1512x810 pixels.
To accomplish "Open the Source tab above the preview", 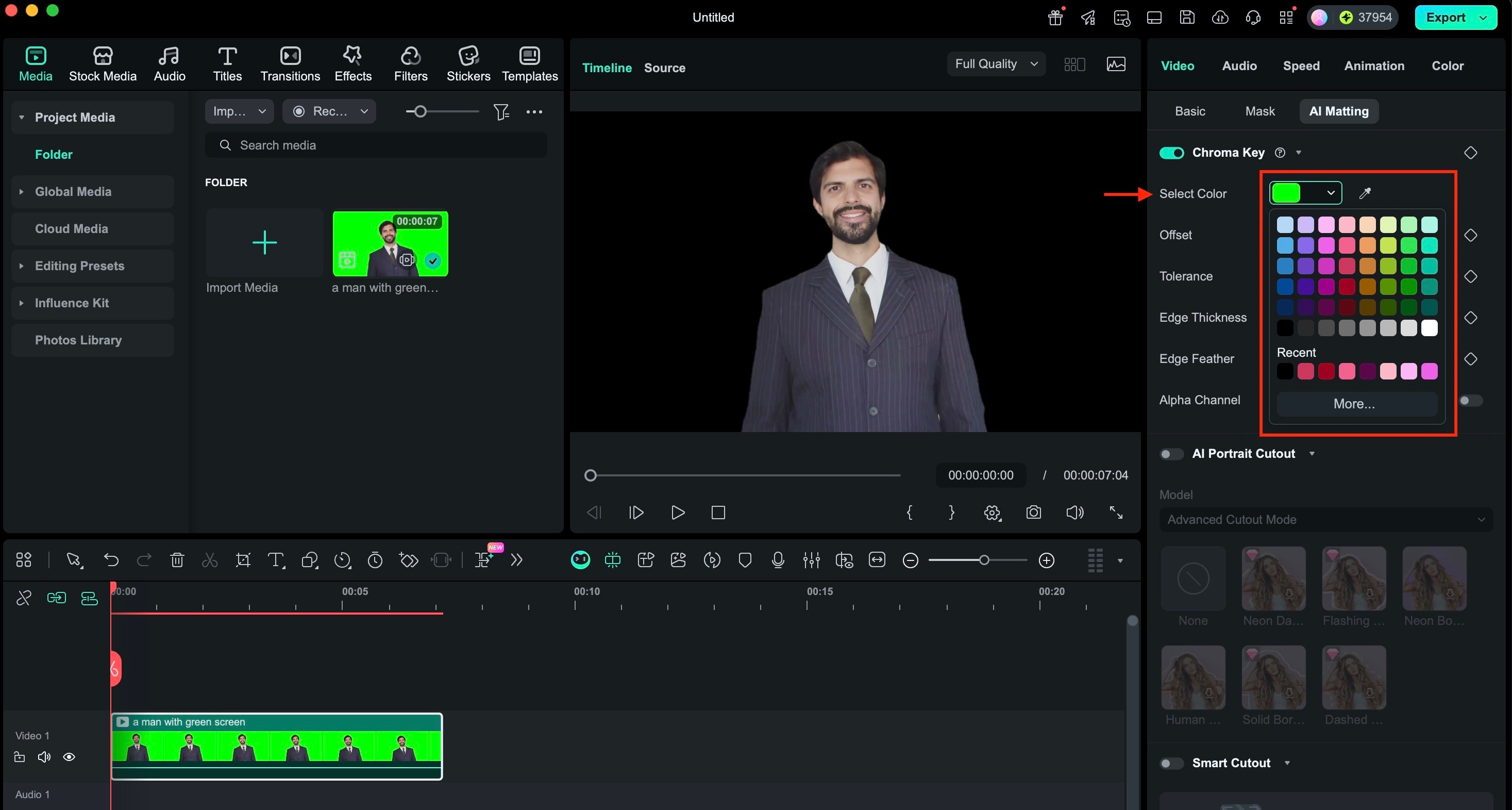I will (x=664, y=68).
